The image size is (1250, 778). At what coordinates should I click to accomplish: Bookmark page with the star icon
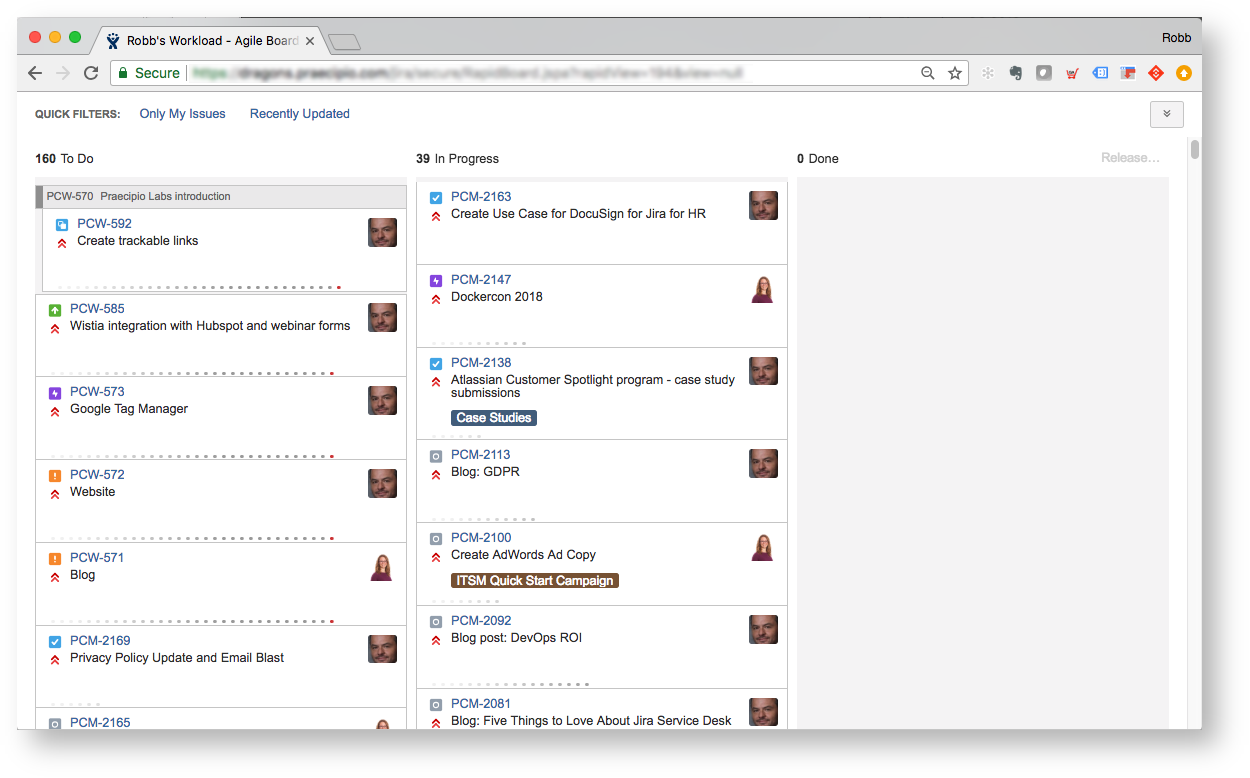coord(955,73)
